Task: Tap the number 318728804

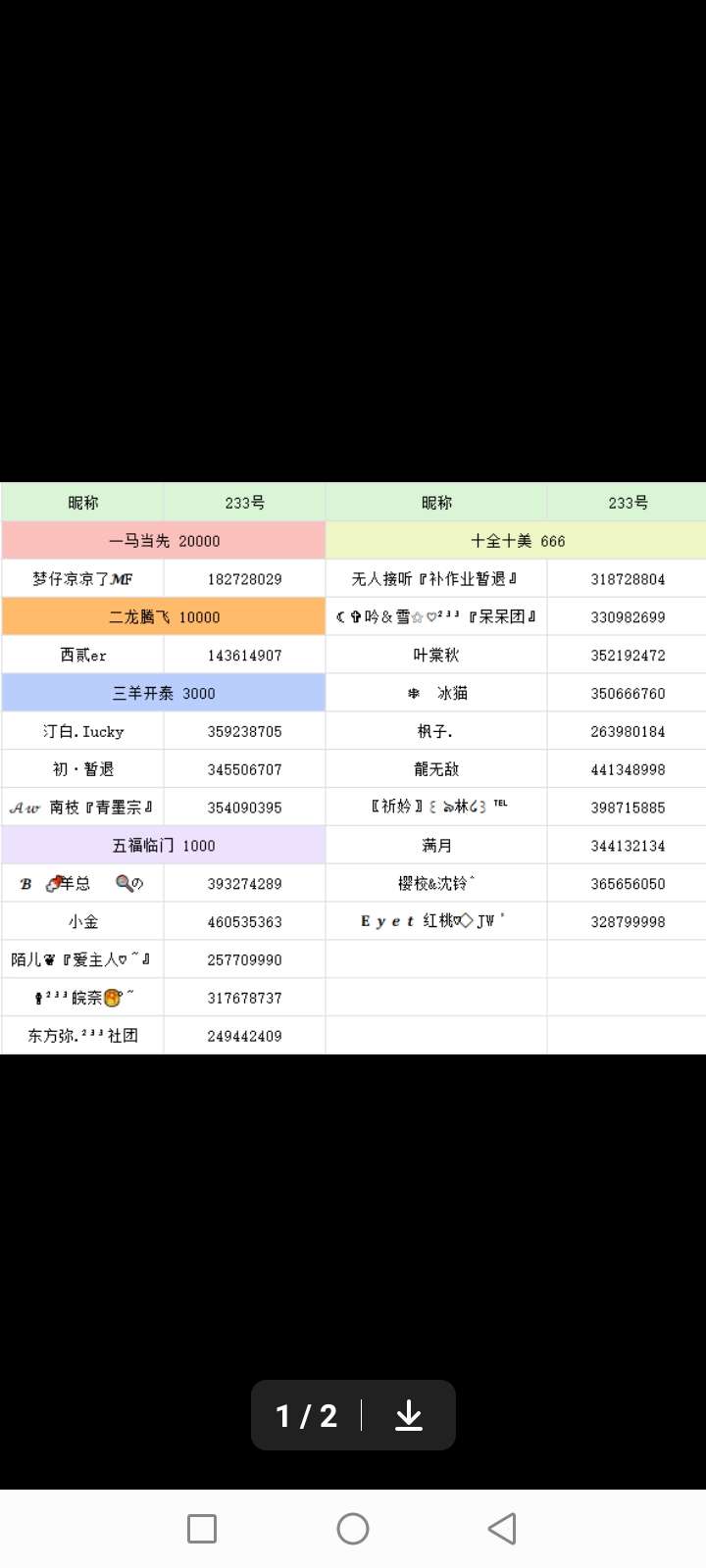Action: pos(628,579)
